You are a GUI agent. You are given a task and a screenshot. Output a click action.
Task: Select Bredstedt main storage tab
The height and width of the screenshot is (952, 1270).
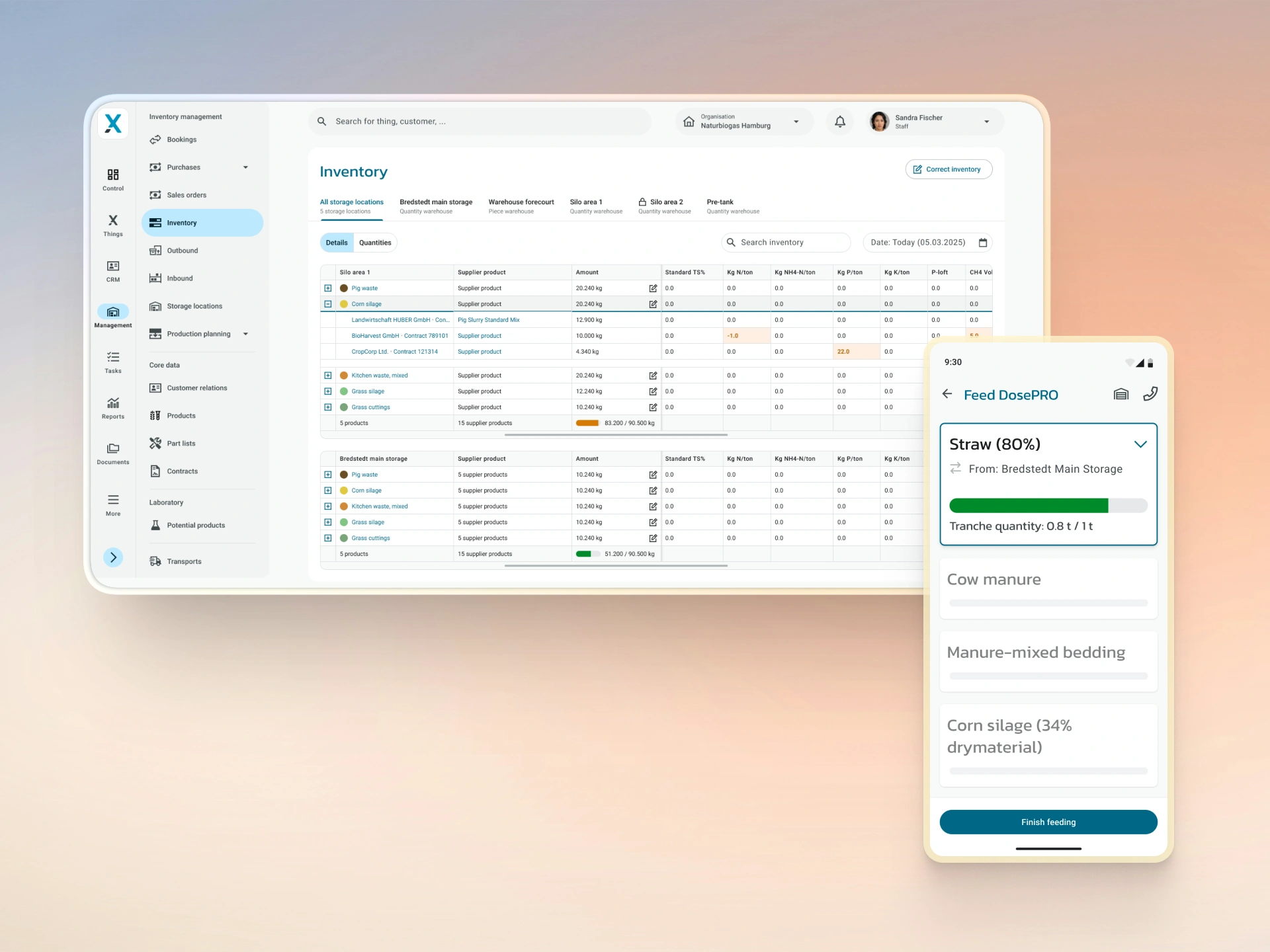436,206
